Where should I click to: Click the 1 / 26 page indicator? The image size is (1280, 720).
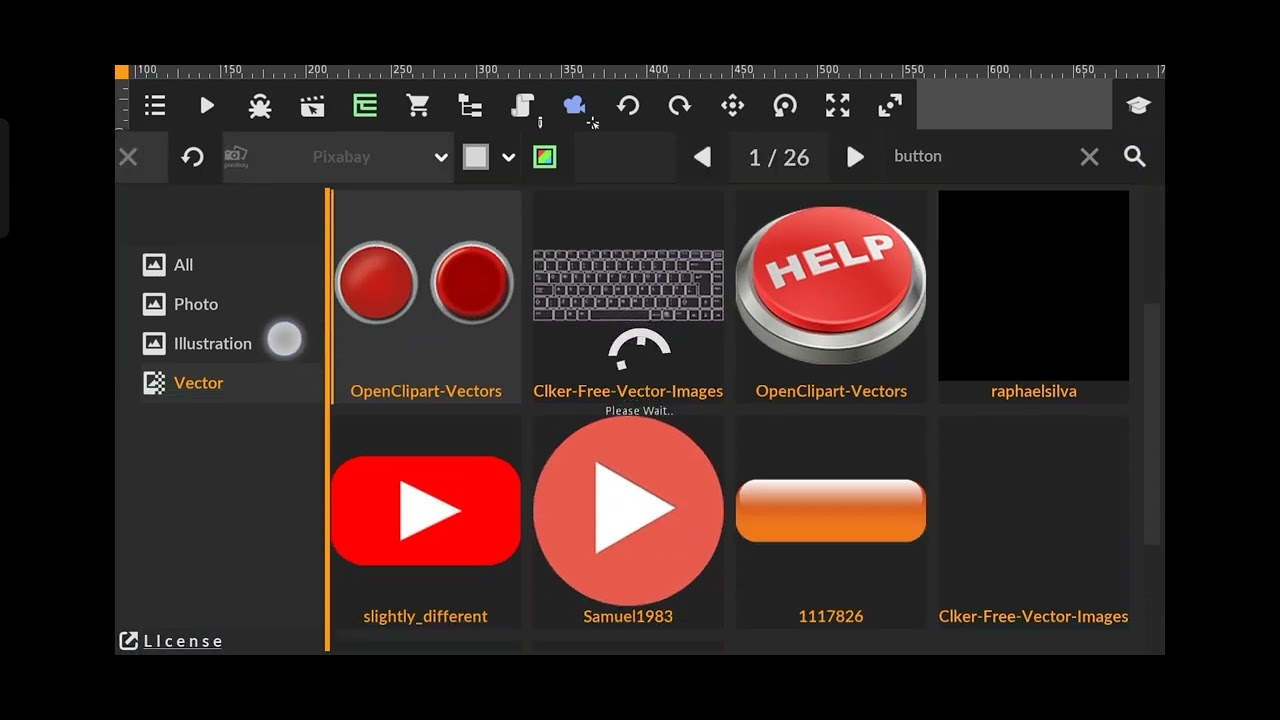(779, 157)
